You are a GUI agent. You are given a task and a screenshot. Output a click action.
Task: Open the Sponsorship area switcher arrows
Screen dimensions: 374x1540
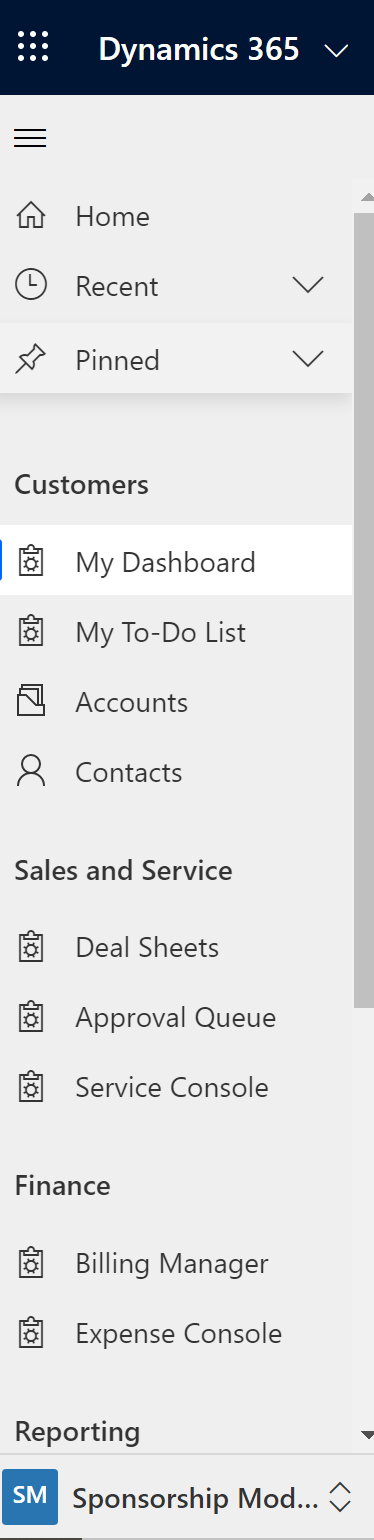[340, 1497]
